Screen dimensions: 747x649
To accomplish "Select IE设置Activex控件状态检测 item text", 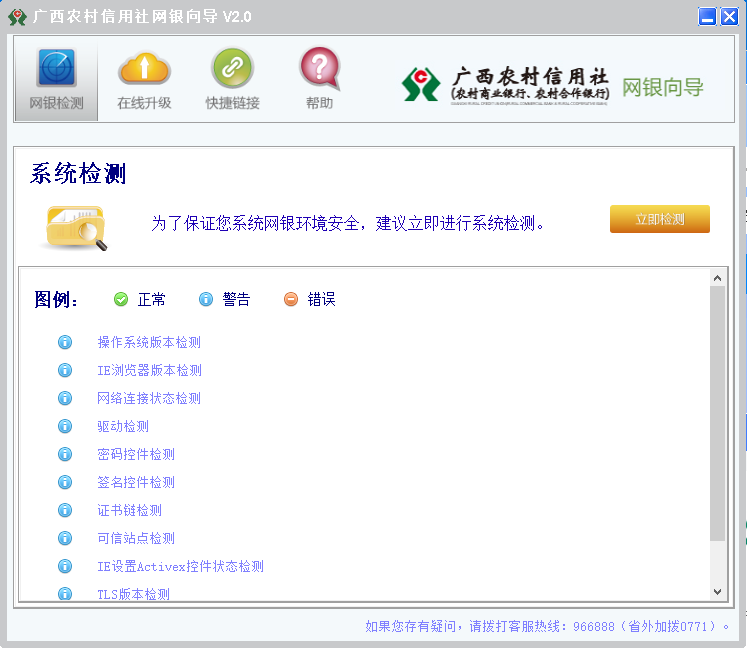I will pos(181,566).
